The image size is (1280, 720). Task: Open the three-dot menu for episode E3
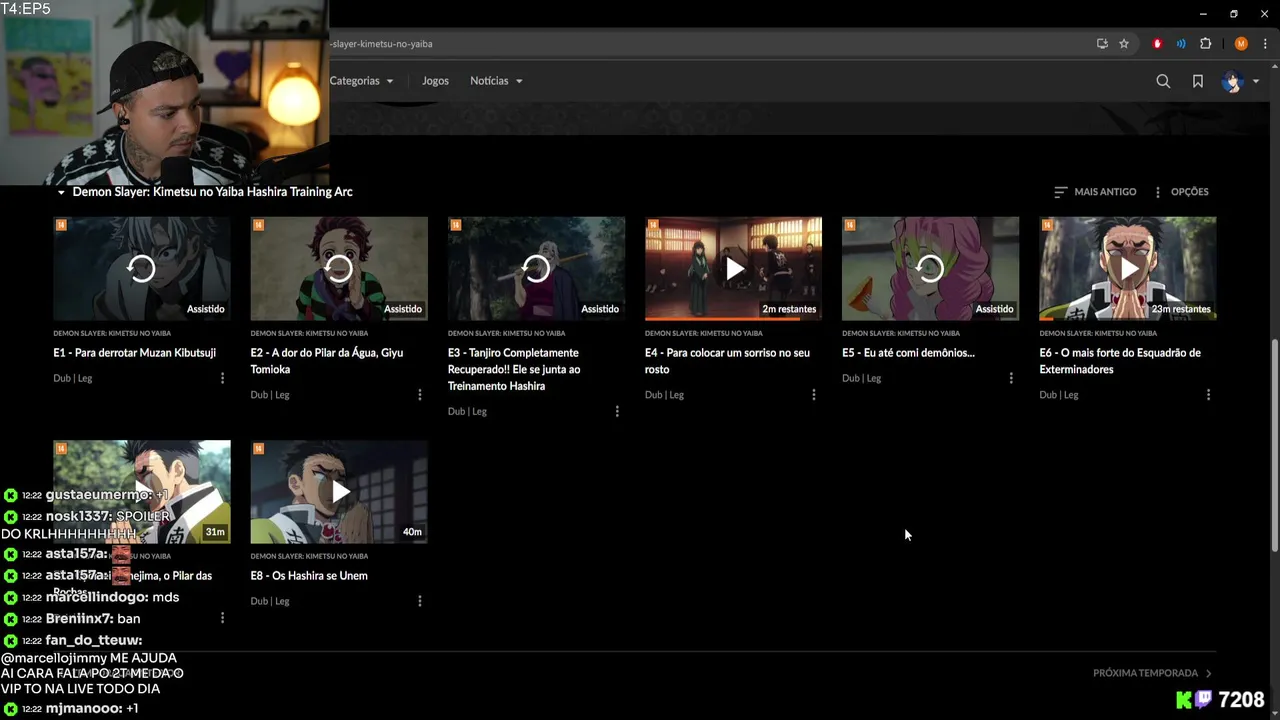[x=616, y=411]
